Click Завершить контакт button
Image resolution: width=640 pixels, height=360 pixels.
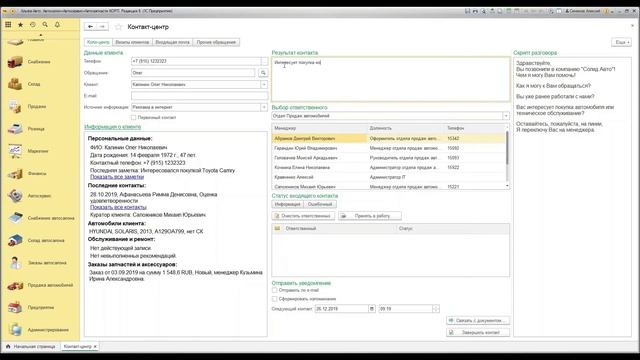478,333
